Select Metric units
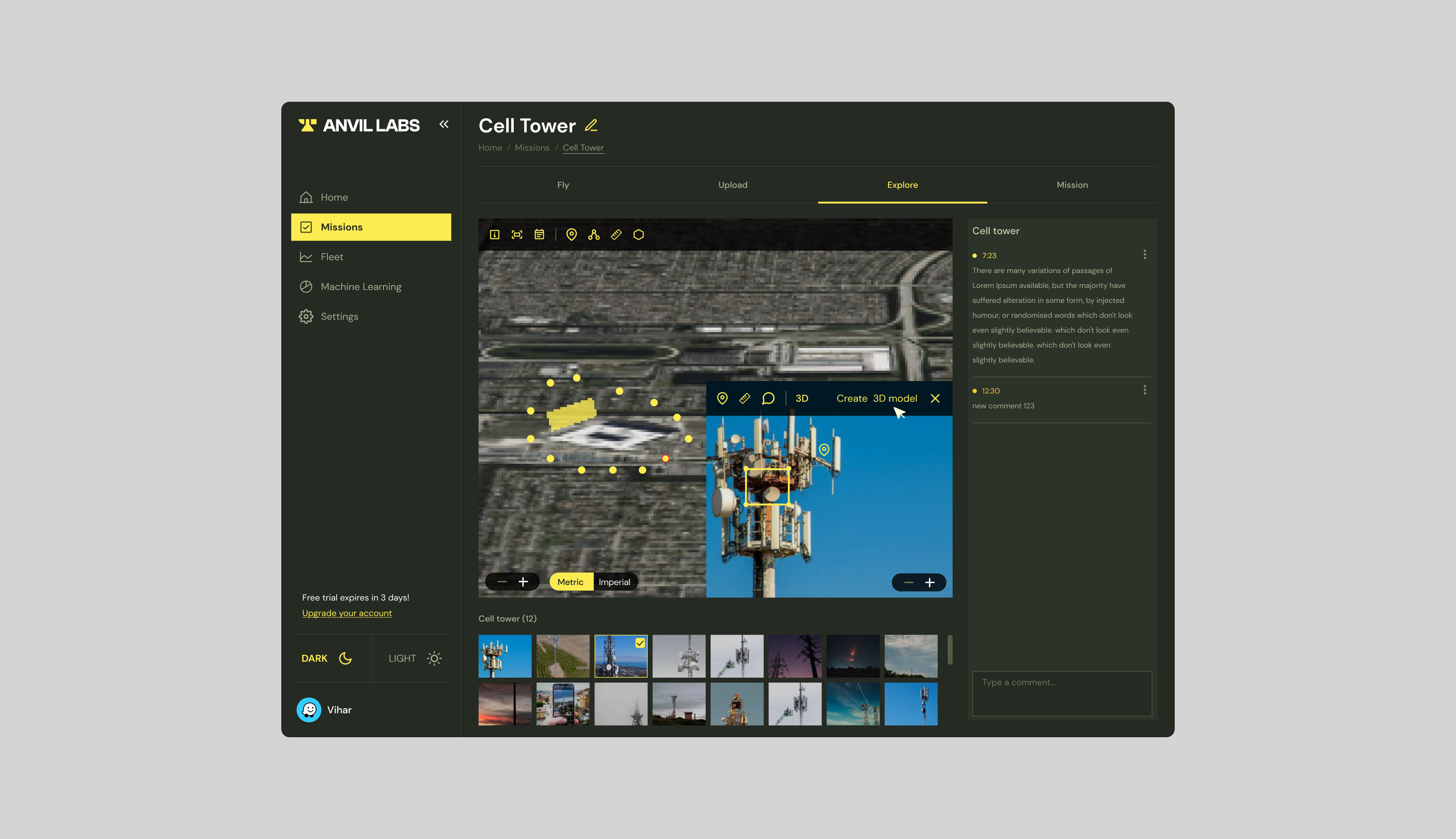This screenshot has width=1456, height=839. [570, 582]
